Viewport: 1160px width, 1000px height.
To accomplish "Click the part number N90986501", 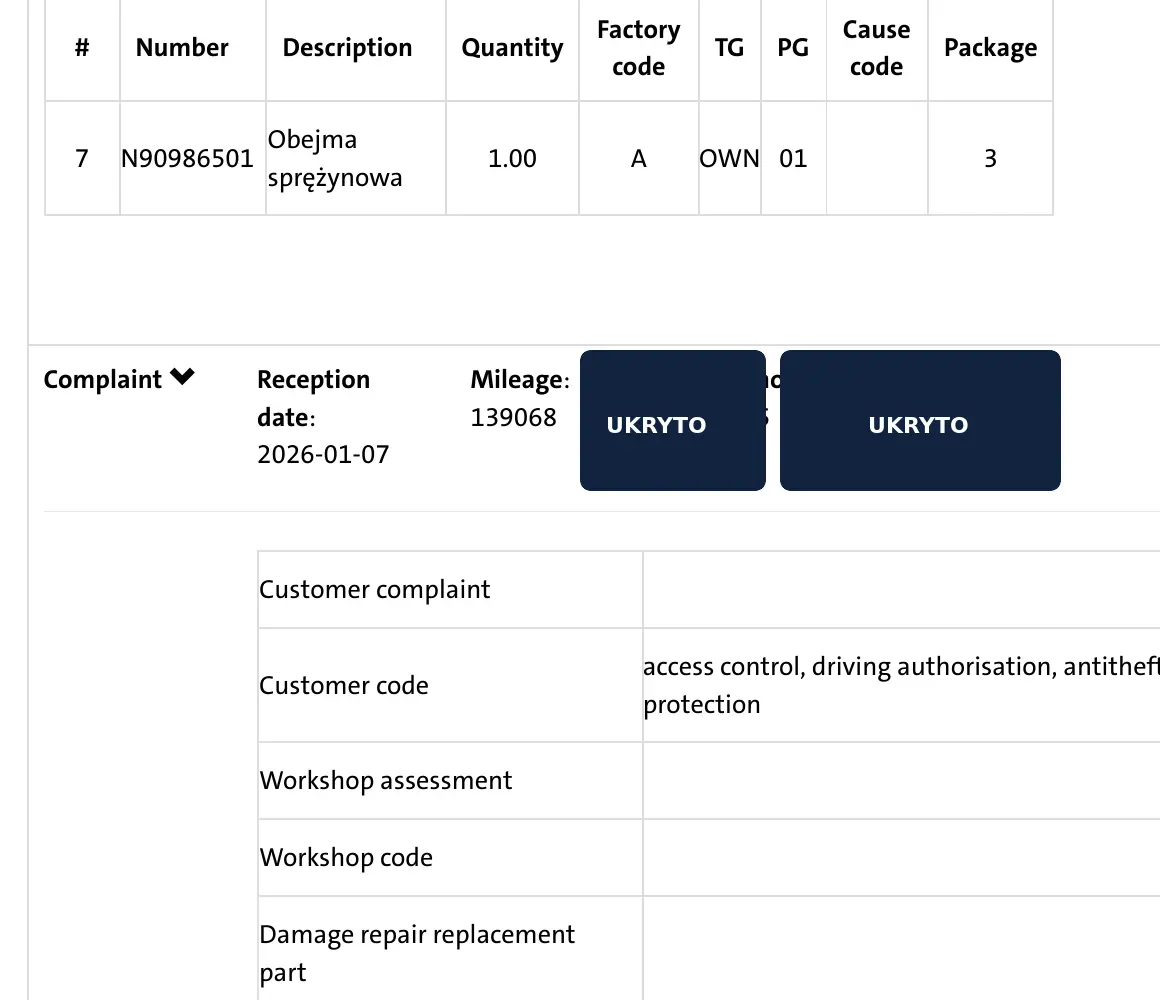I will click(x=187, y=158).
